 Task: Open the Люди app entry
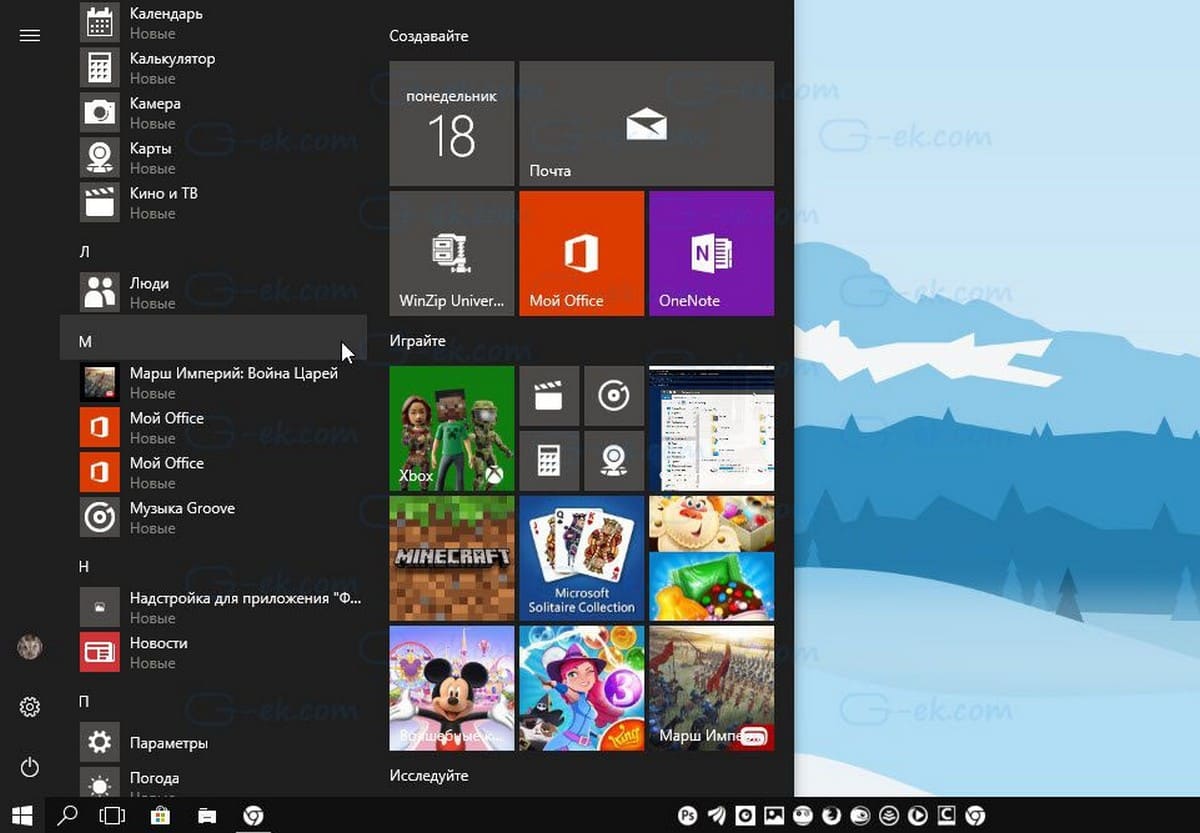(213, 292)
